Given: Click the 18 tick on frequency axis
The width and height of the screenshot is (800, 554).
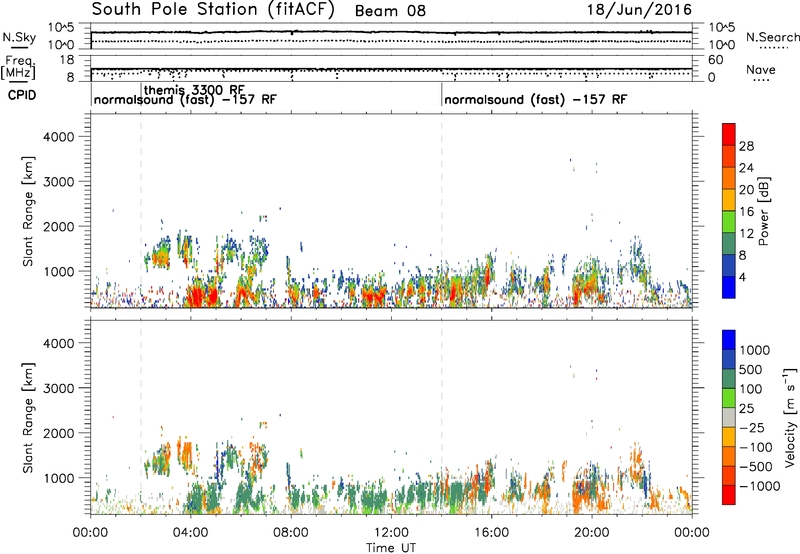Looking at the screenshot, I should tap(67, 60).
